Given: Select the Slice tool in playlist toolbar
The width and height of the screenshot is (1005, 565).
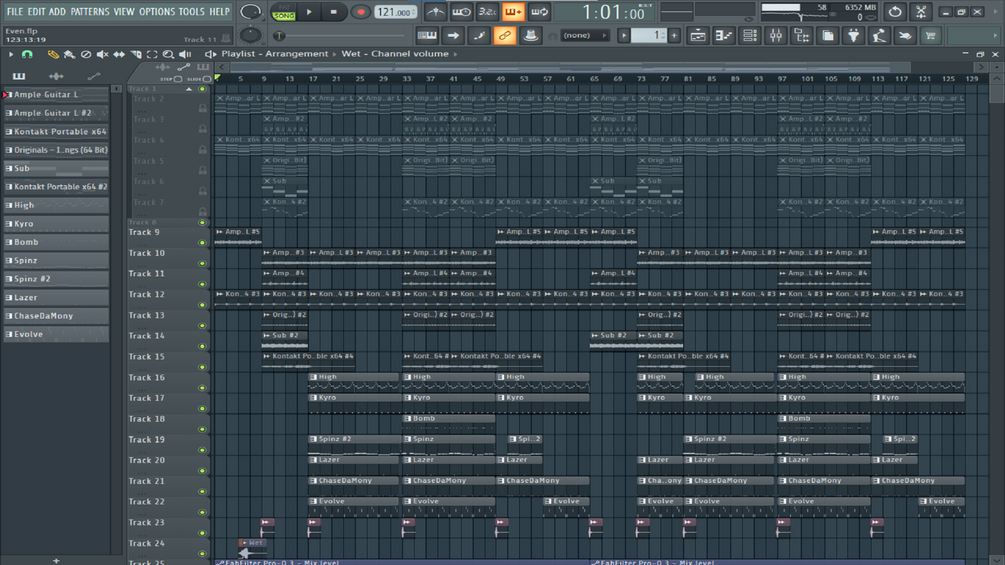Looking at the screenshot, I should [136, 54].
